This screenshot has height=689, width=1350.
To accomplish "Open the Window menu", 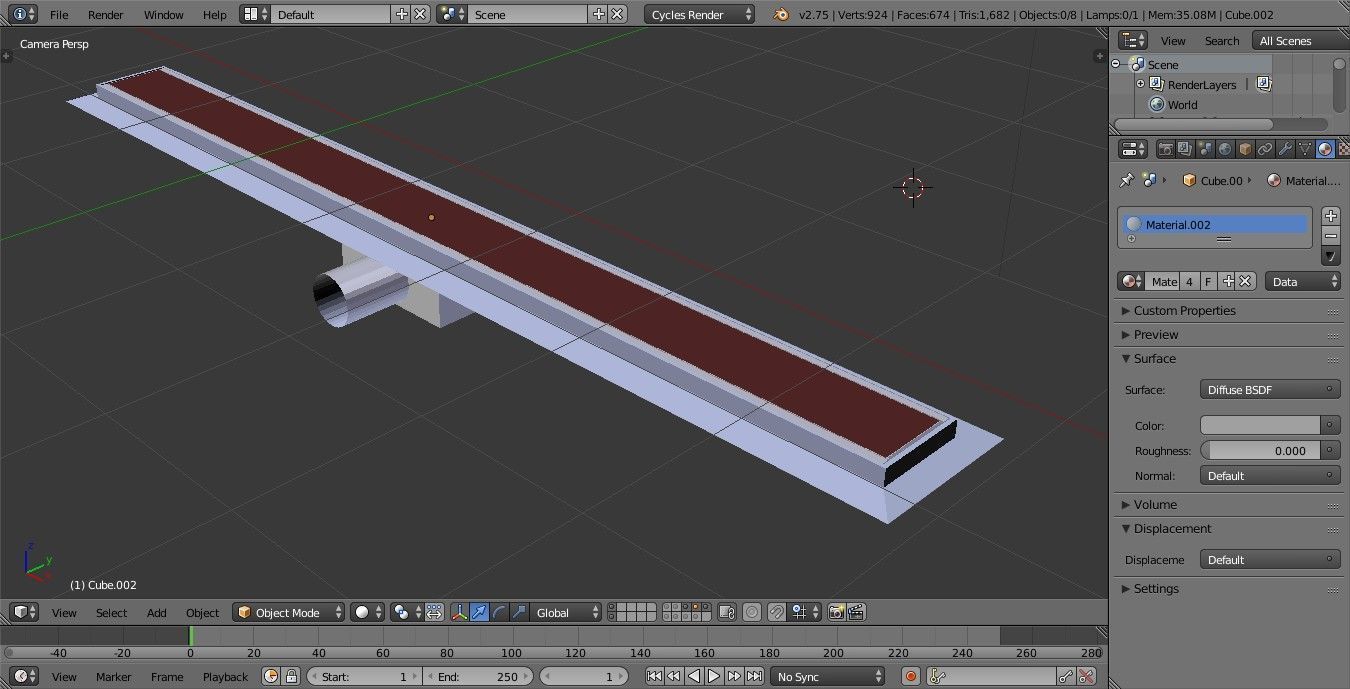I will click(163, 14).
